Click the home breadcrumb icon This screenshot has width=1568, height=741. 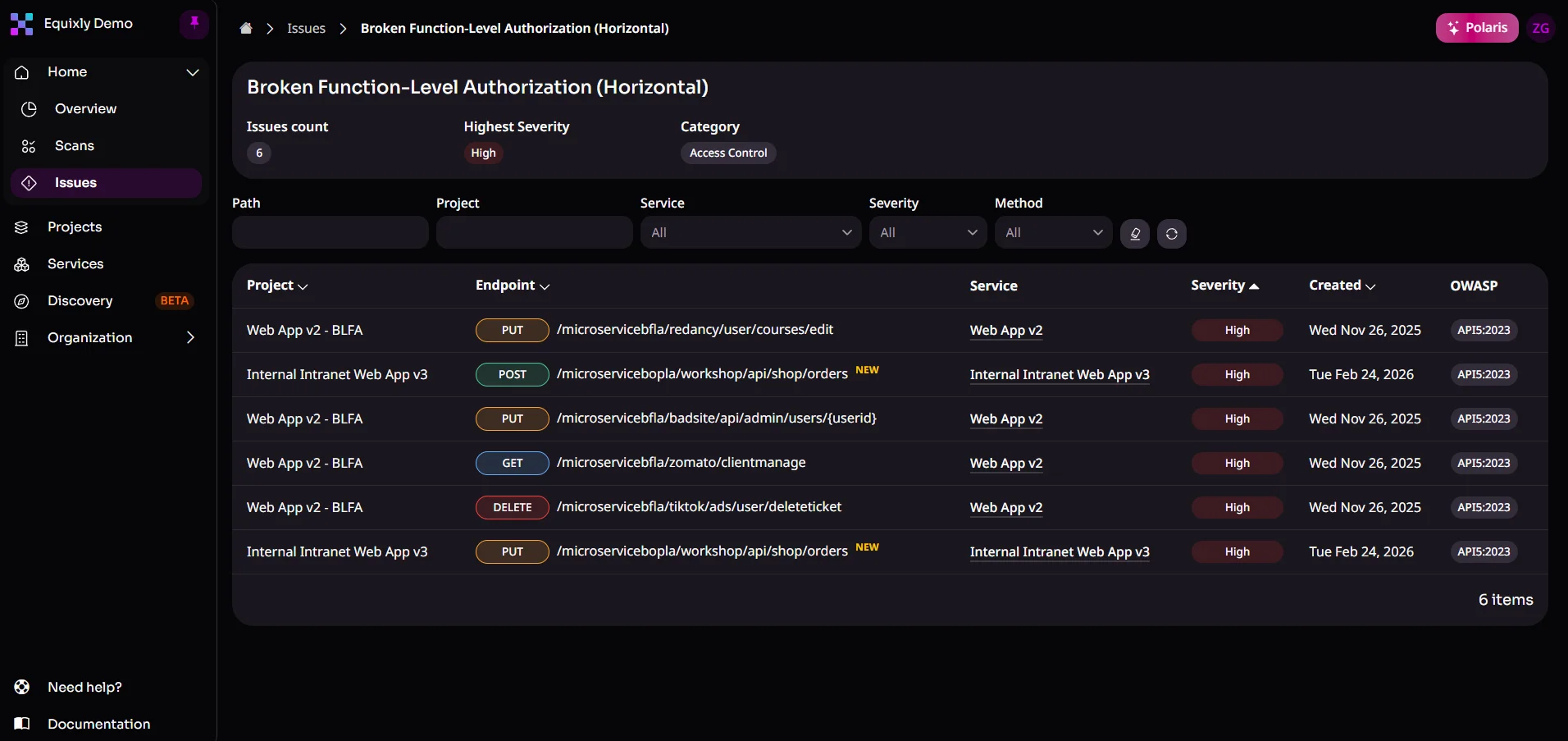point(246,28)
